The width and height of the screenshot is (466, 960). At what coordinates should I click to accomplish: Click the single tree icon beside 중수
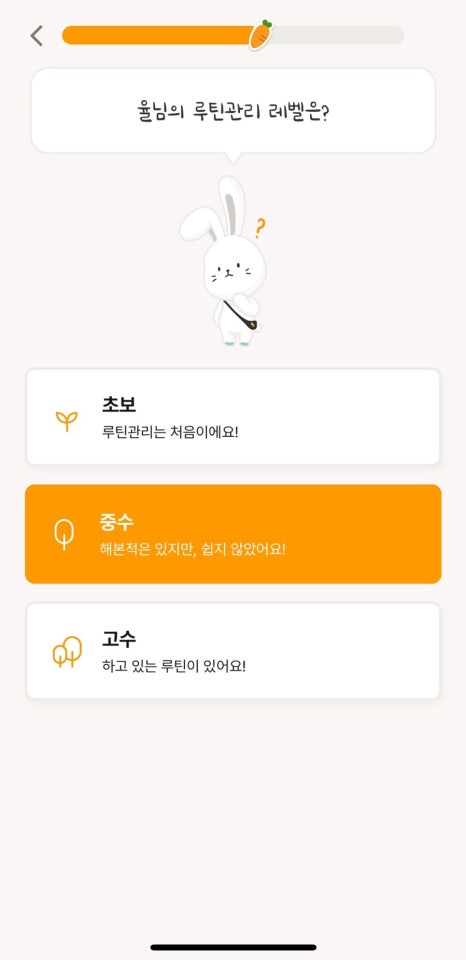tap(64, 534)
